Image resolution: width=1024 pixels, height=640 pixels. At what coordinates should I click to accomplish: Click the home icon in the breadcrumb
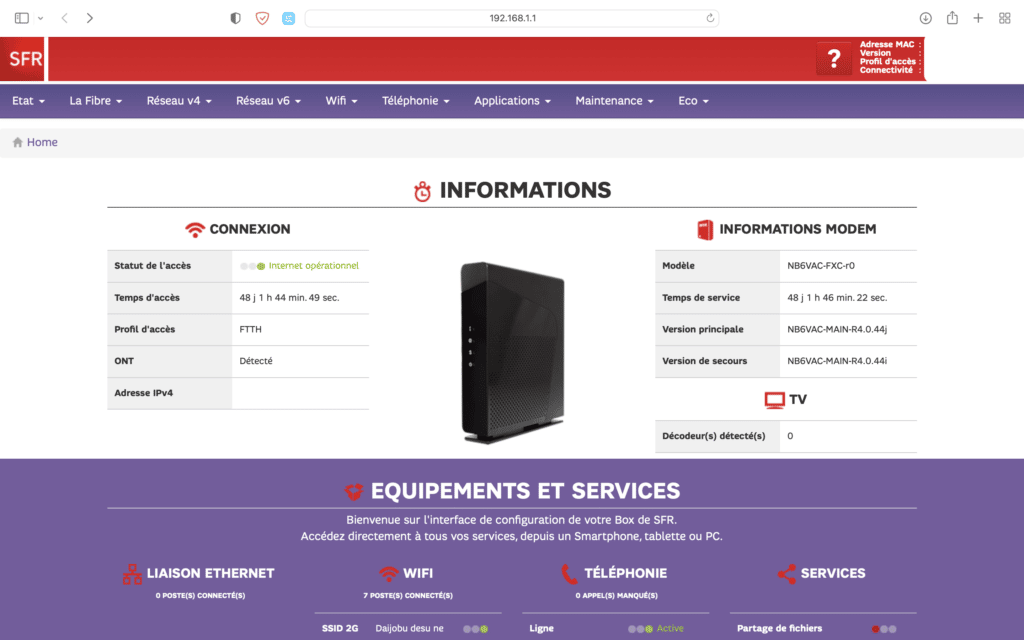pyautogui.click(x=18, y=142)
